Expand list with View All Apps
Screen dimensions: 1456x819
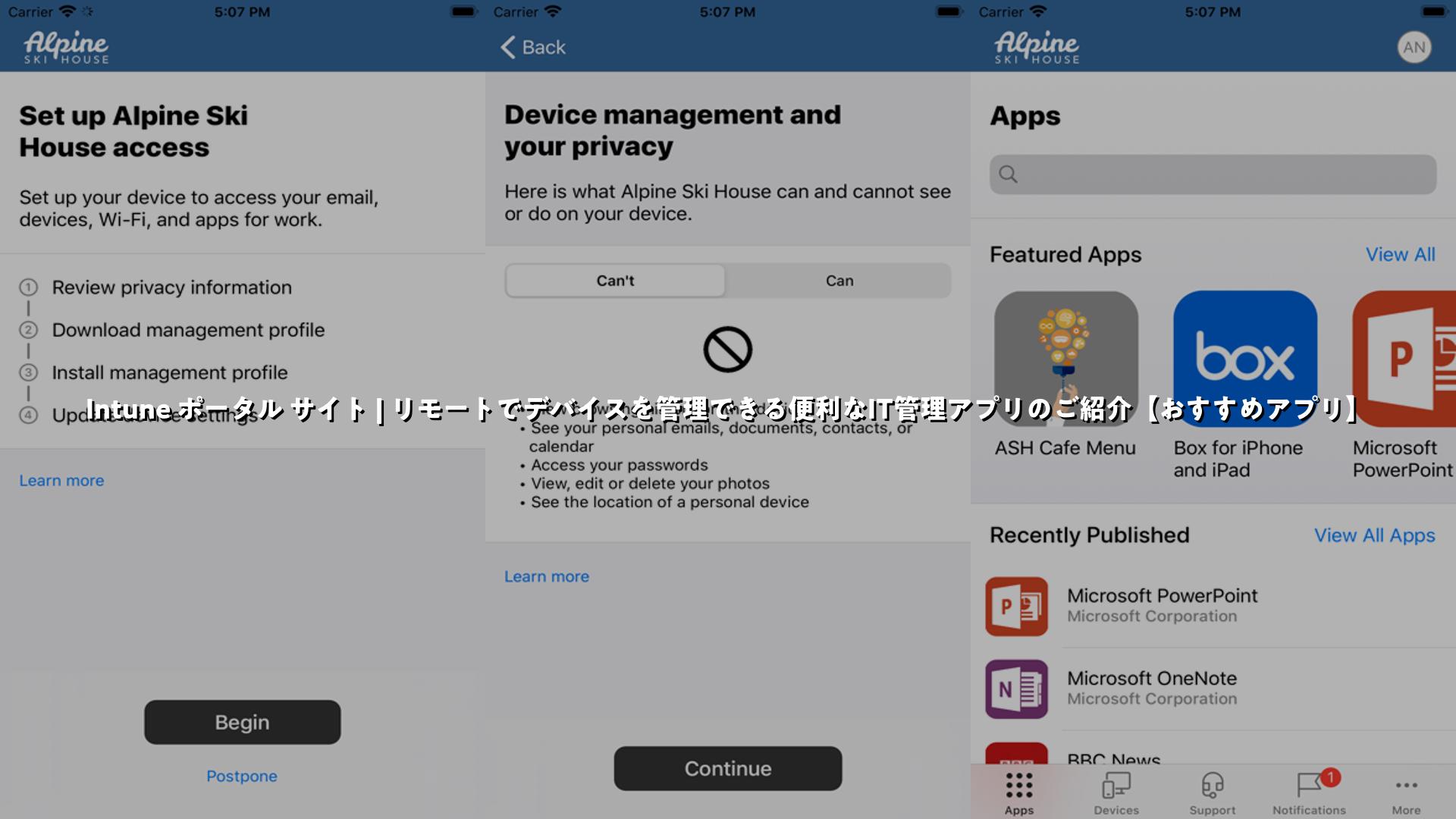(x=1374, y=535)
